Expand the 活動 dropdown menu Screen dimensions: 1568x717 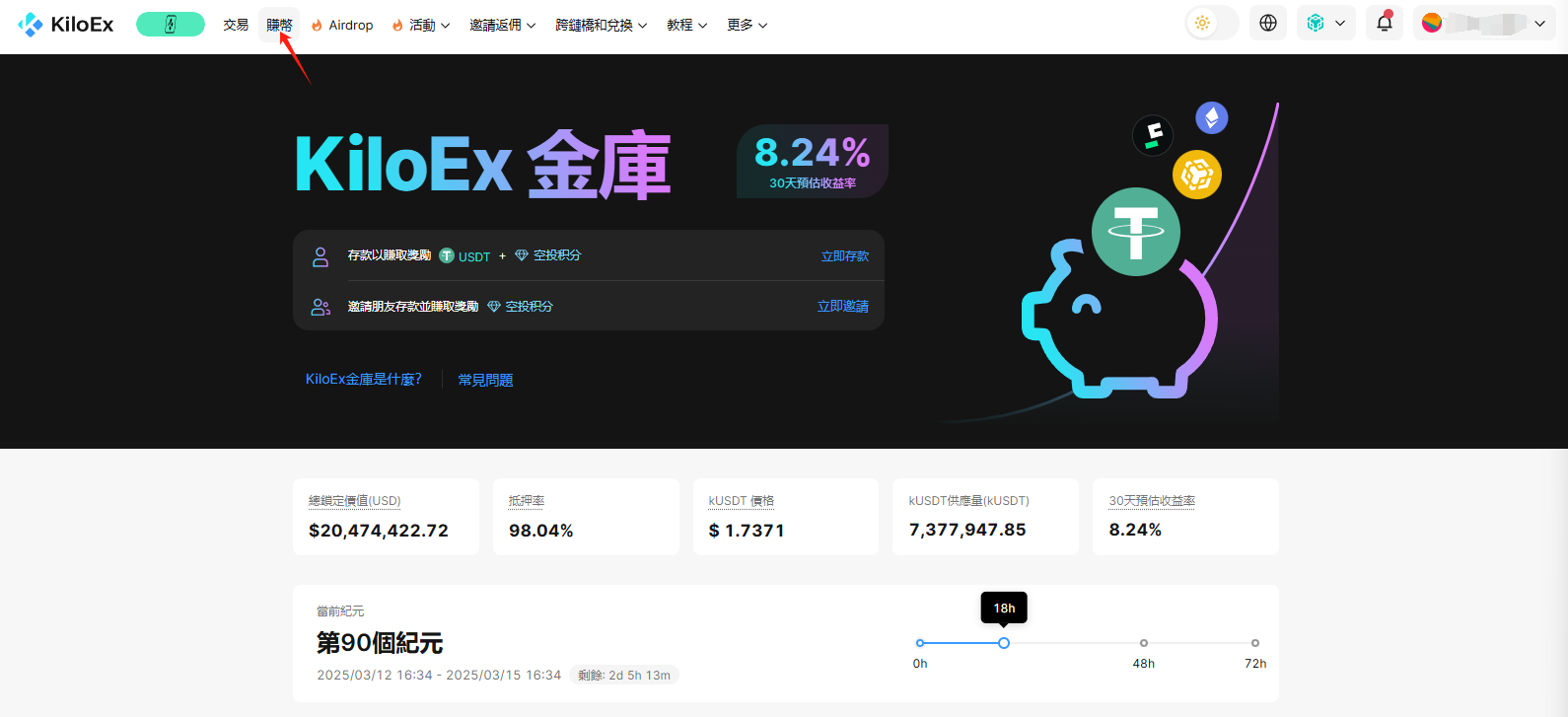(422, 26)
